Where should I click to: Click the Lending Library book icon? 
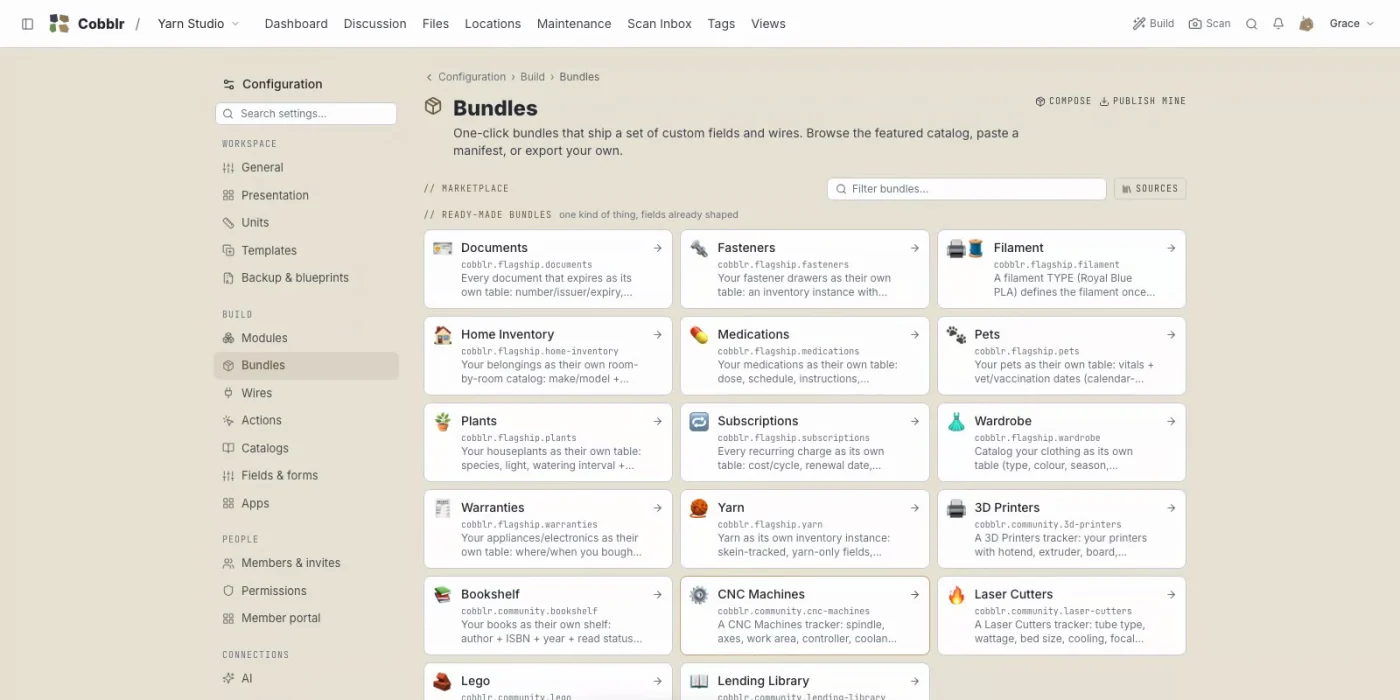click(x=699, y=682)
